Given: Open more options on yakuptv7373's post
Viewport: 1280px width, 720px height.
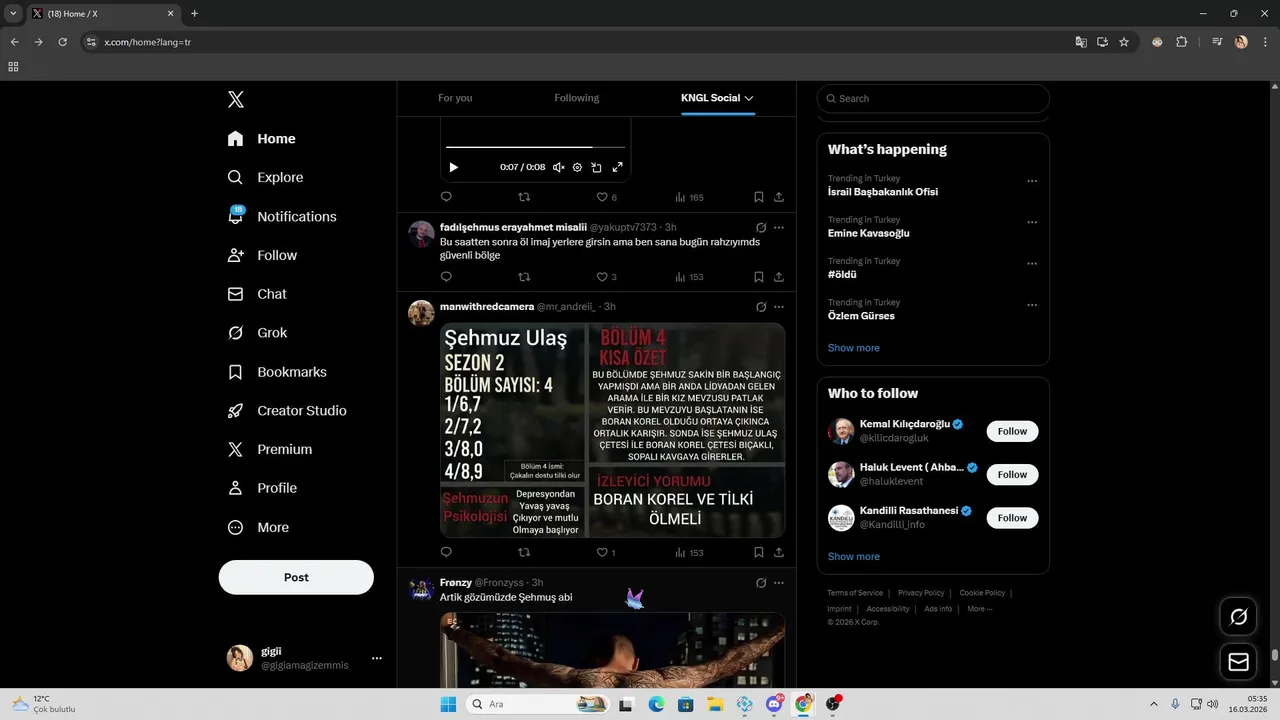Looking at the screenshot, I should pos(779,228).
